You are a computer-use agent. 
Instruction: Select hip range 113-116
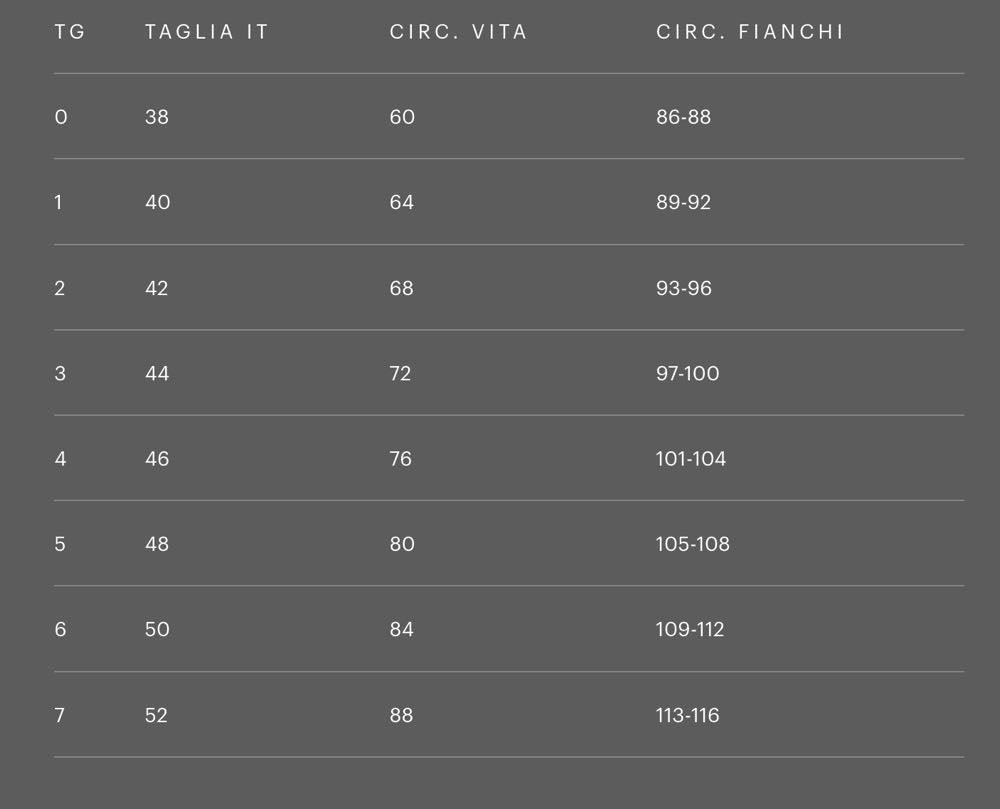(x=688, y=715)
